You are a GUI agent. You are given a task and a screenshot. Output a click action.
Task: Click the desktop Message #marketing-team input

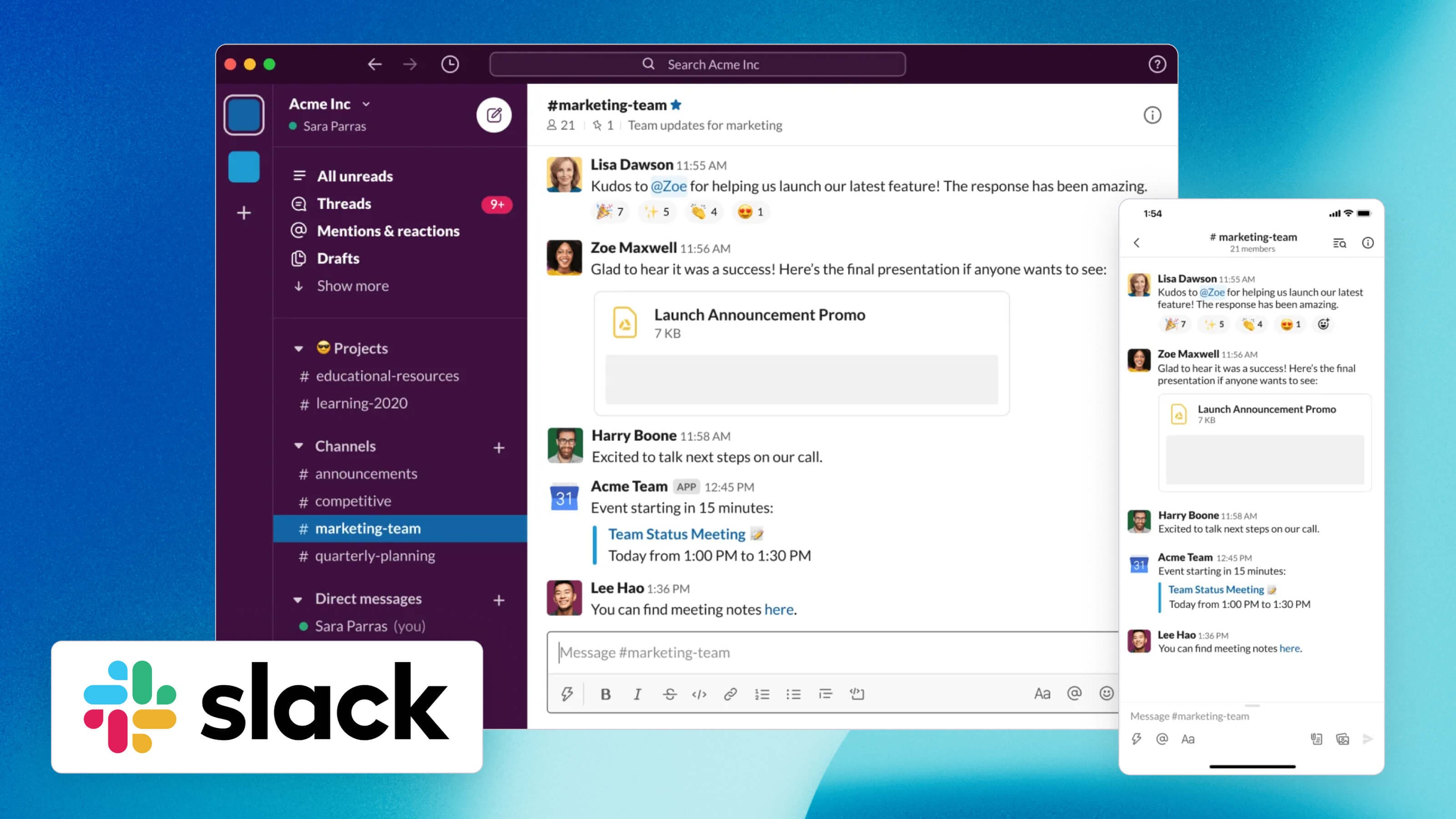tap(833, 653)
